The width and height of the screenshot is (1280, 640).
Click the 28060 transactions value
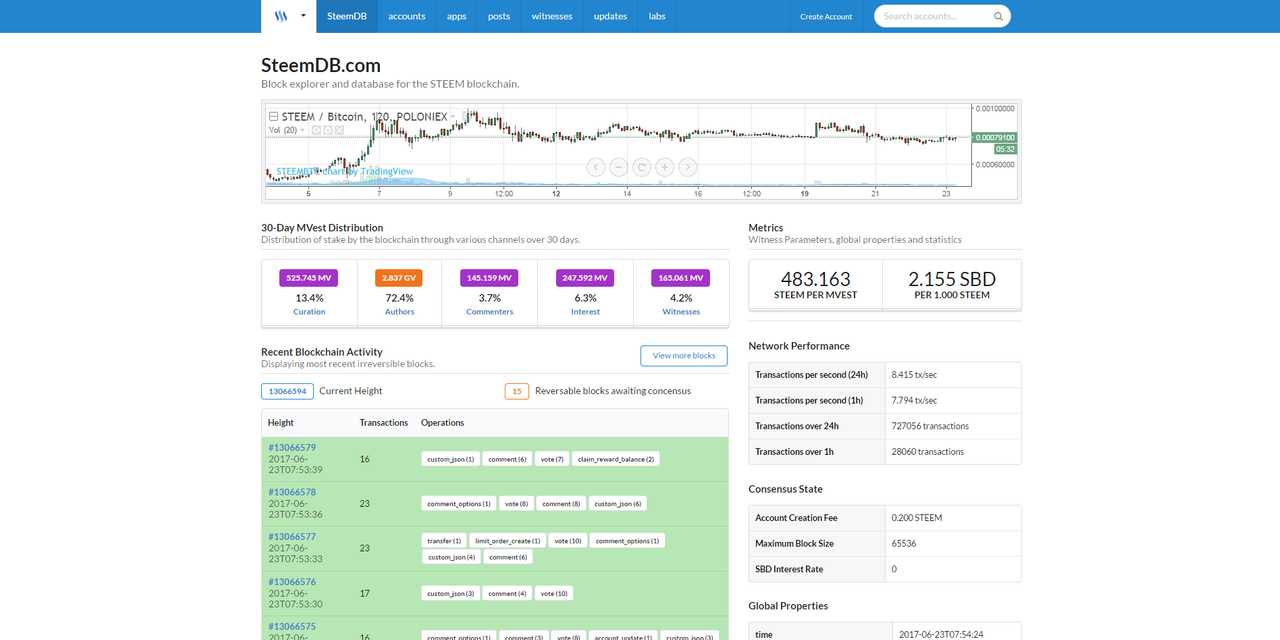(928, 452)
